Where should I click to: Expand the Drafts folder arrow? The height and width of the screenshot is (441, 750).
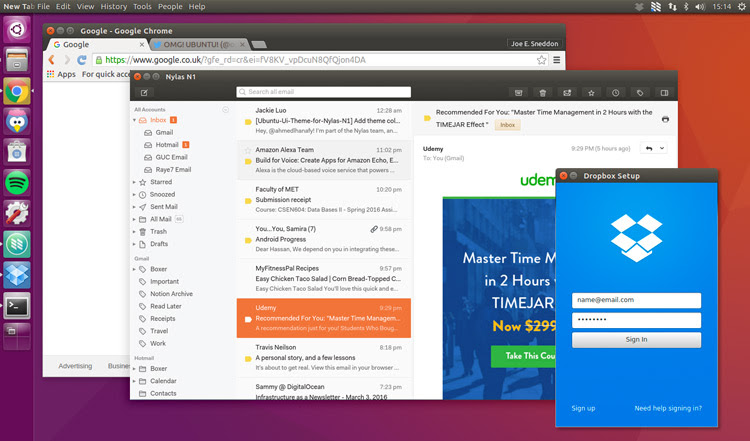[x=134, y=244]
